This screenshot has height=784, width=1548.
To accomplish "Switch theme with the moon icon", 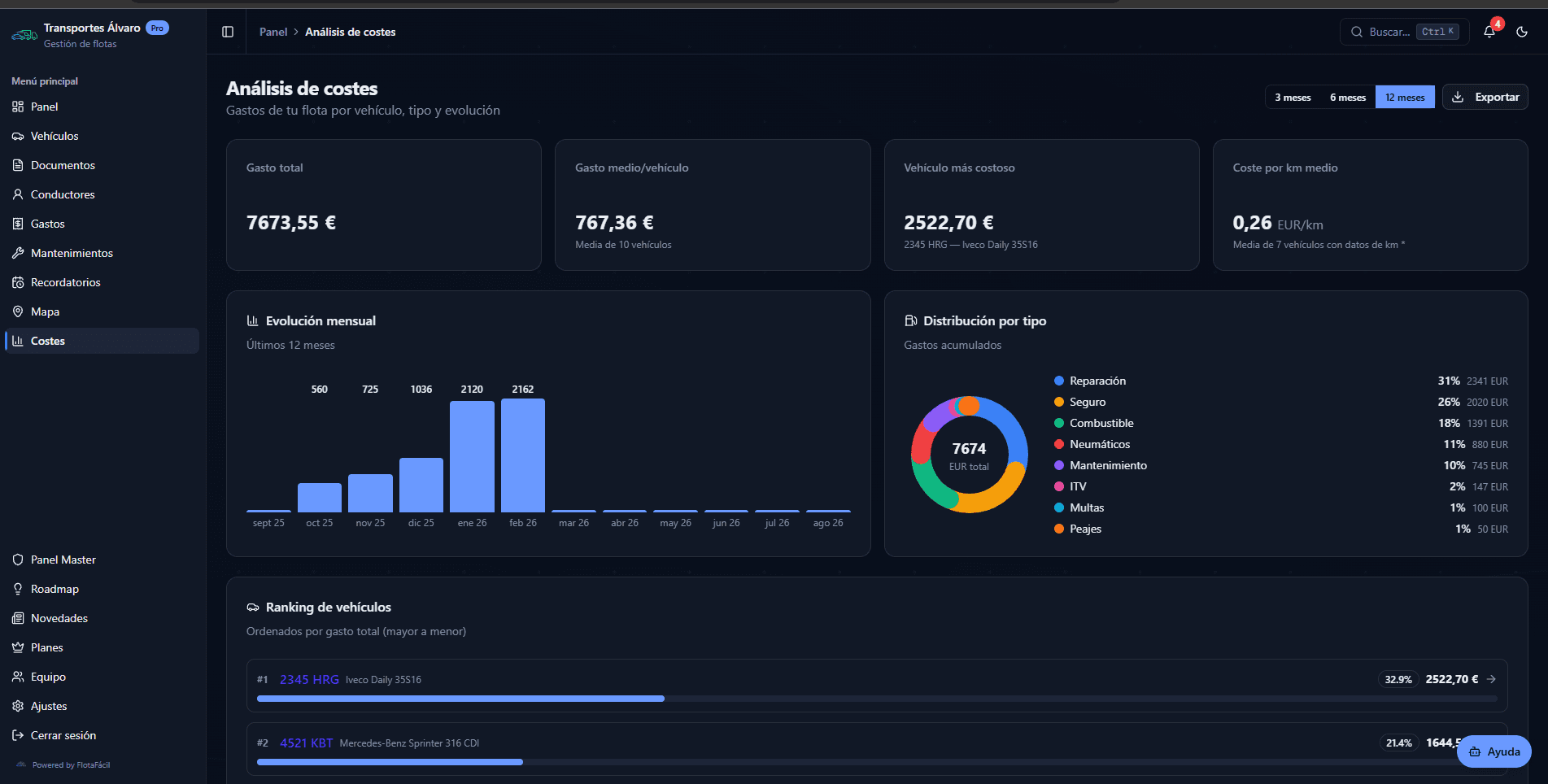I will [x=1522, y=32].
